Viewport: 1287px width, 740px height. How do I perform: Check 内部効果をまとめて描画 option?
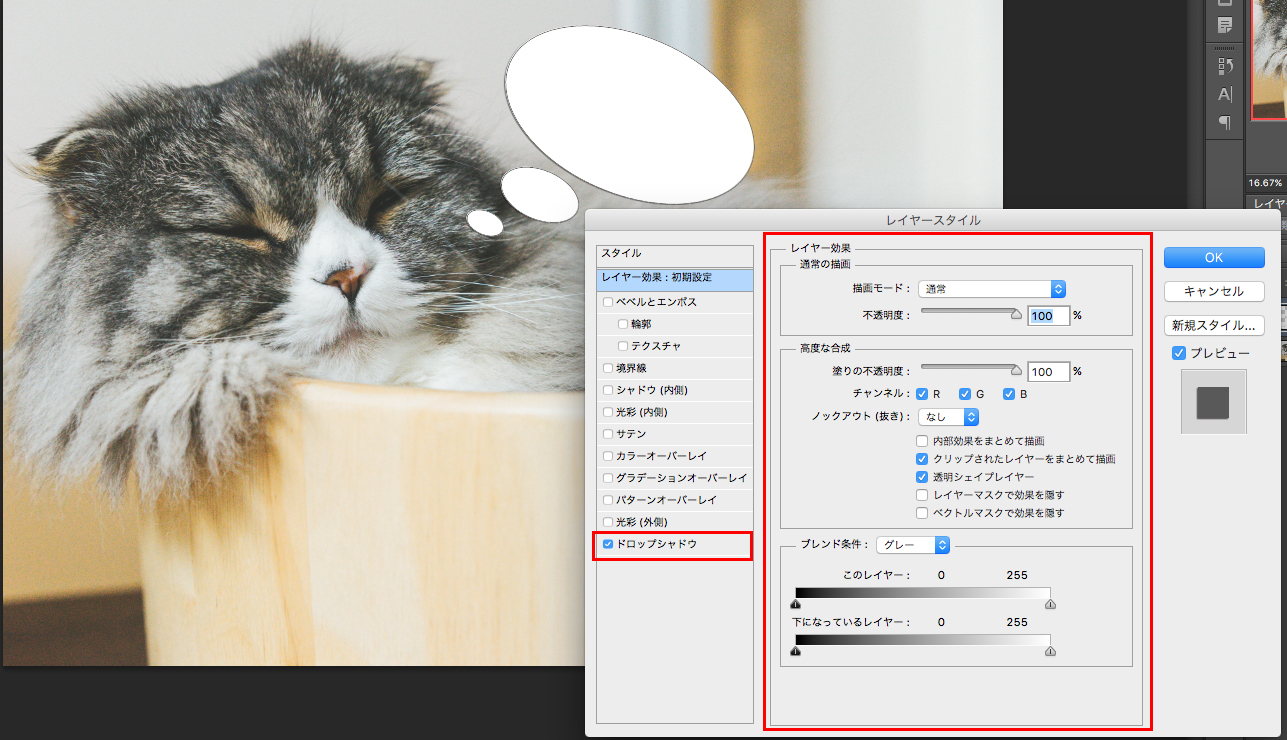[922, 441]
